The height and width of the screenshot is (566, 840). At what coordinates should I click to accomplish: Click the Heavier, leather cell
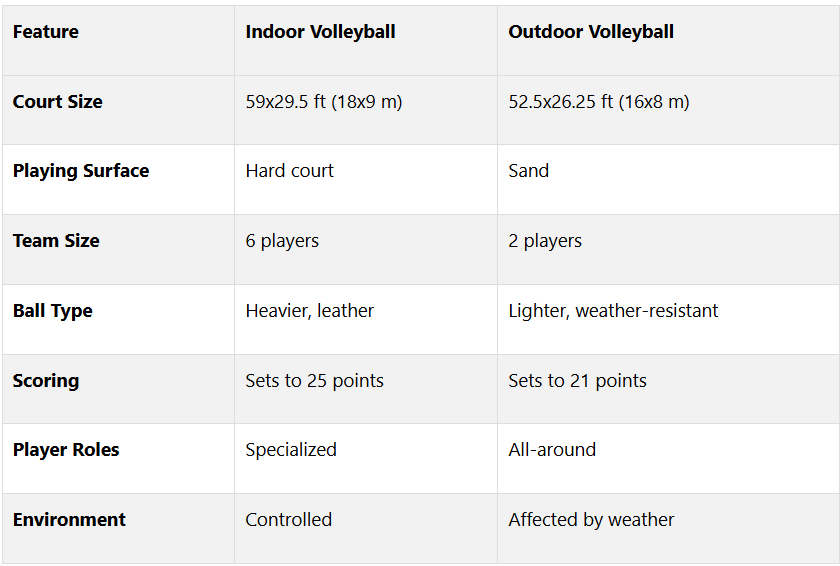coord(310,311)
